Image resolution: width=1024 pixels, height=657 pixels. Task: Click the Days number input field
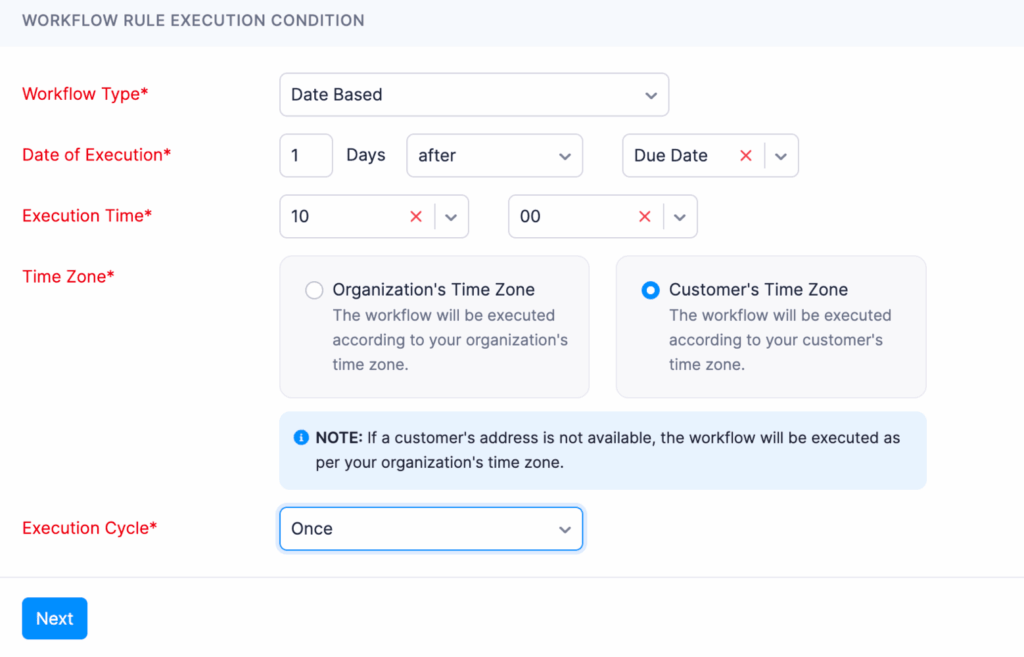click(x=306, y=155)
